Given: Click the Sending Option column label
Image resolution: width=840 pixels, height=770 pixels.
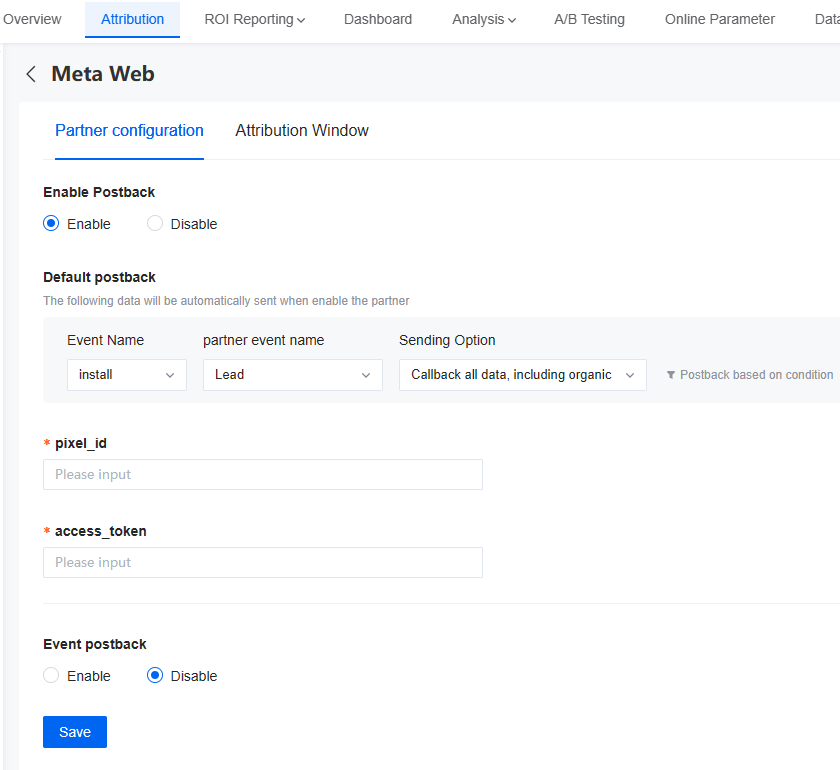Looking at the screenshot, I should pos(447,340).
